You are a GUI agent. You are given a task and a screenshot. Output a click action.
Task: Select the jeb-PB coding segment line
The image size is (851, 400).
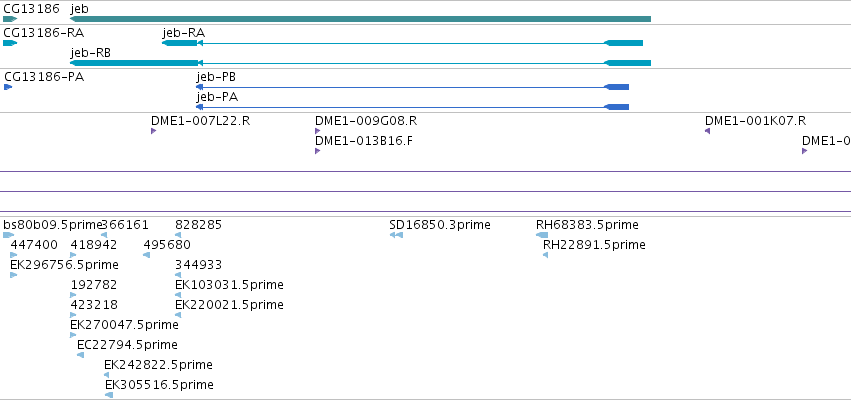[x=403, y=87]
